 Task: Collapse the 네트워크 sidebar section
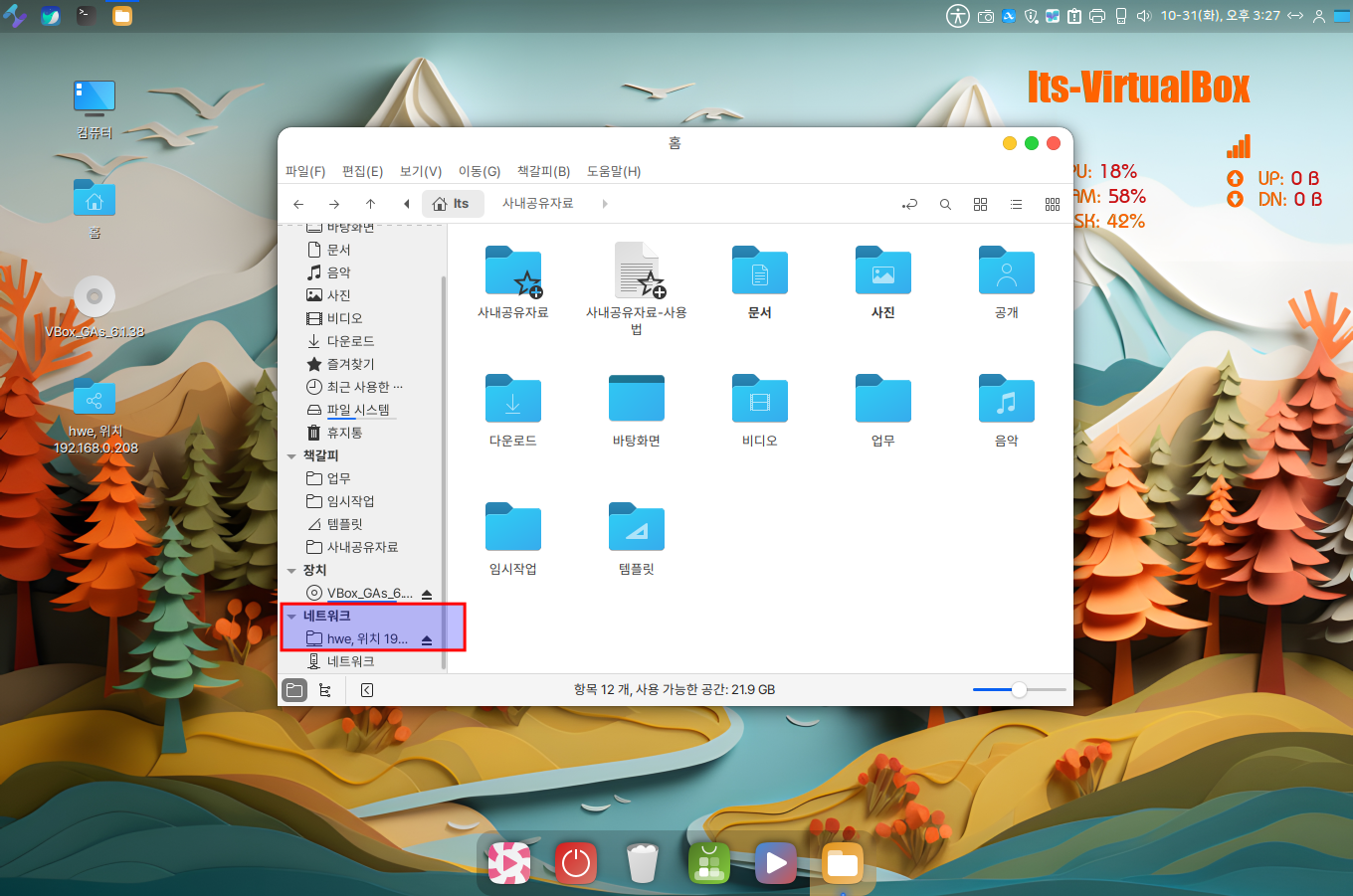pos(291,617)
